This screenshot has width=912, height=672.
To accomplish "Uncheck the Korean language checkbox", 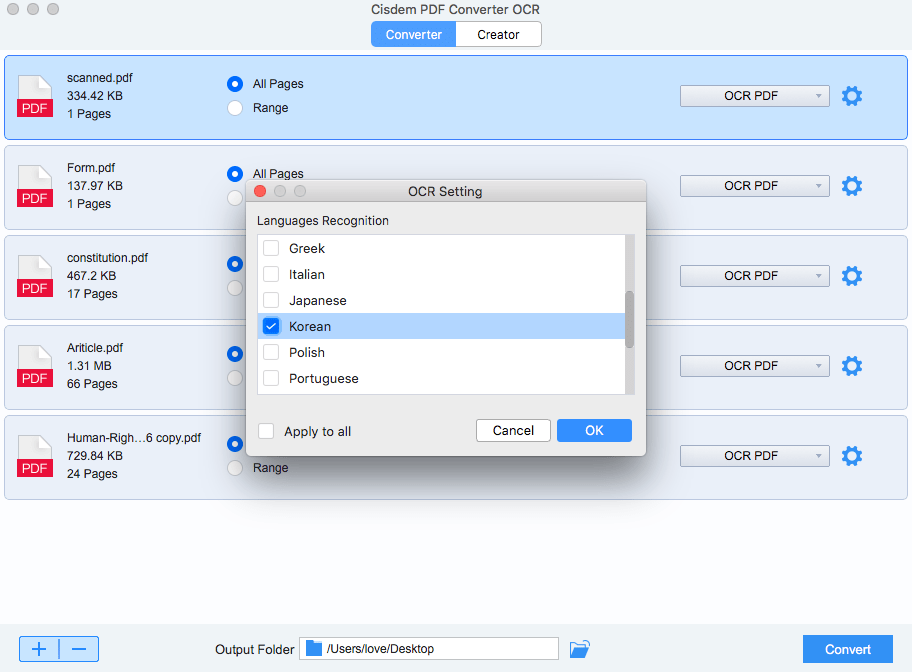I will (x=271, y=326).
